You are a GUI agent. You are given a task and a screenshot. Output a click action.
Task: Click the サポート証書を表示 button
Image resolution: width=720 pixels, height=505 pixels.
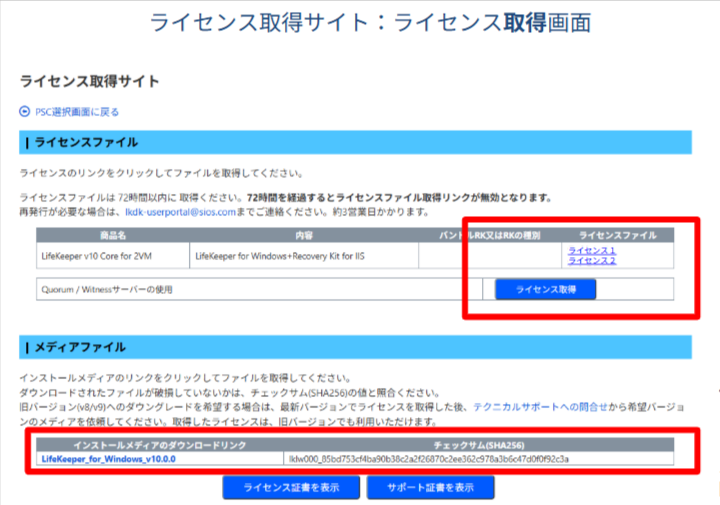[430, 488]
